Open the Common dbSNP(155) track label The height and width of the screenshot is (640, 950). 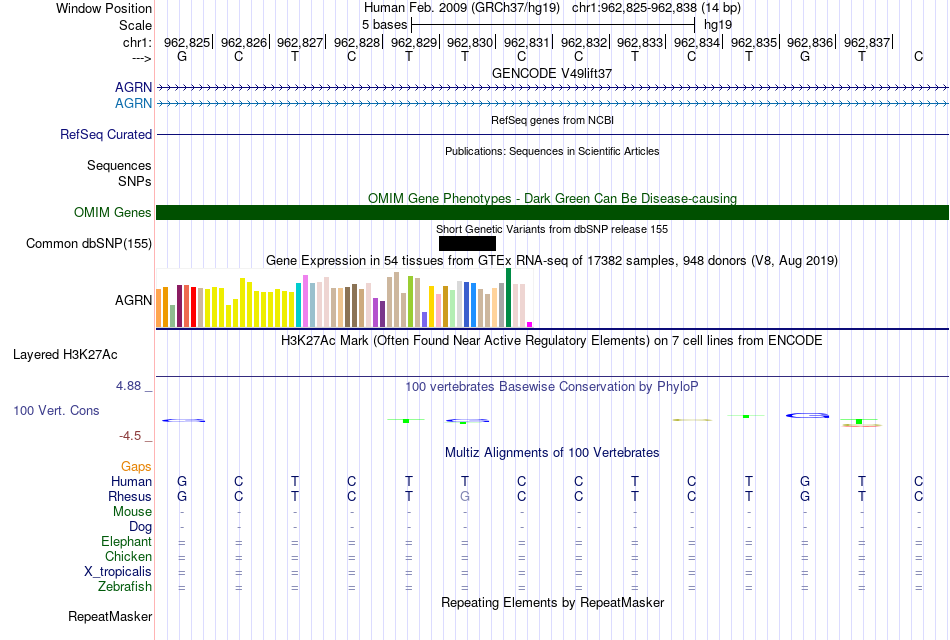(89, 244)
